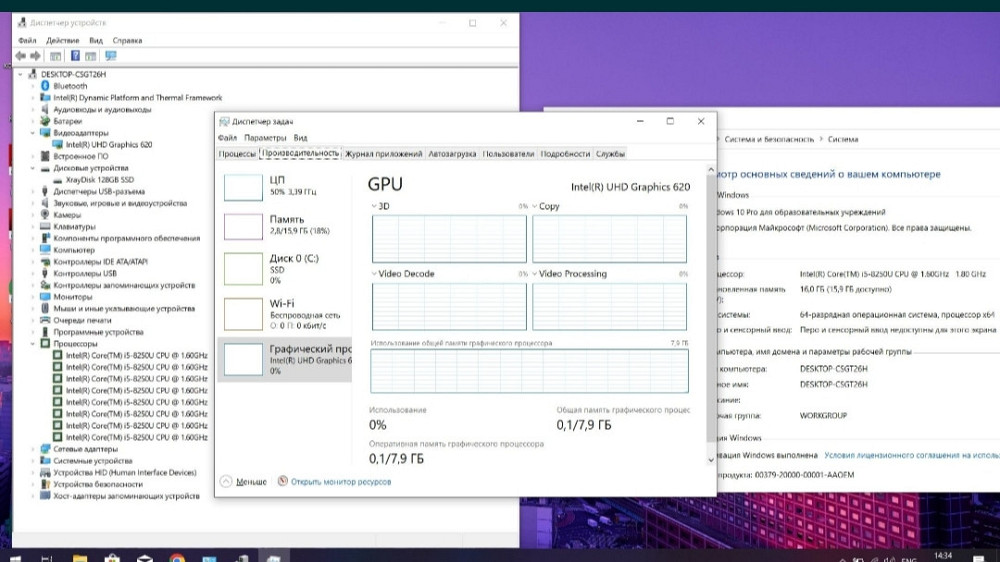This screenshot has width=1000, height=562.
Task: Click the Resource Monitor icon in Task Manager
Action: 283,481
